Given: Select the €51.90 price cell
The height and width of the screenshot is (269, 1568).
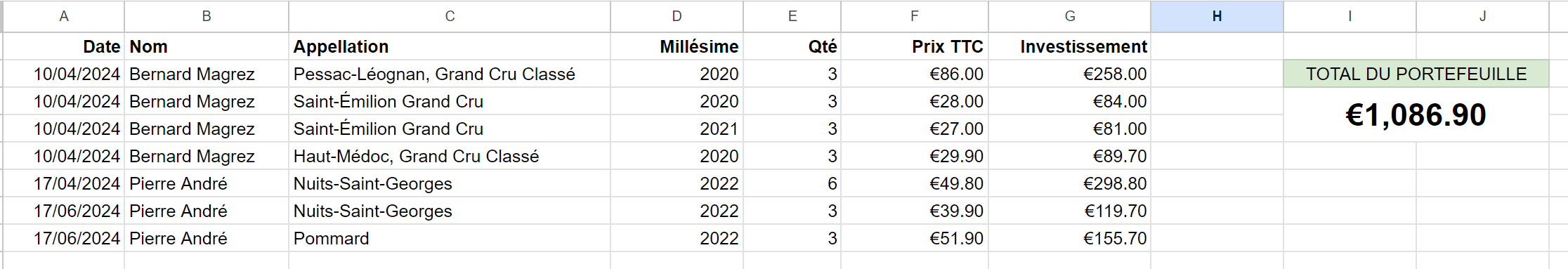Looking at the screenshot, I should pos(915,238).
